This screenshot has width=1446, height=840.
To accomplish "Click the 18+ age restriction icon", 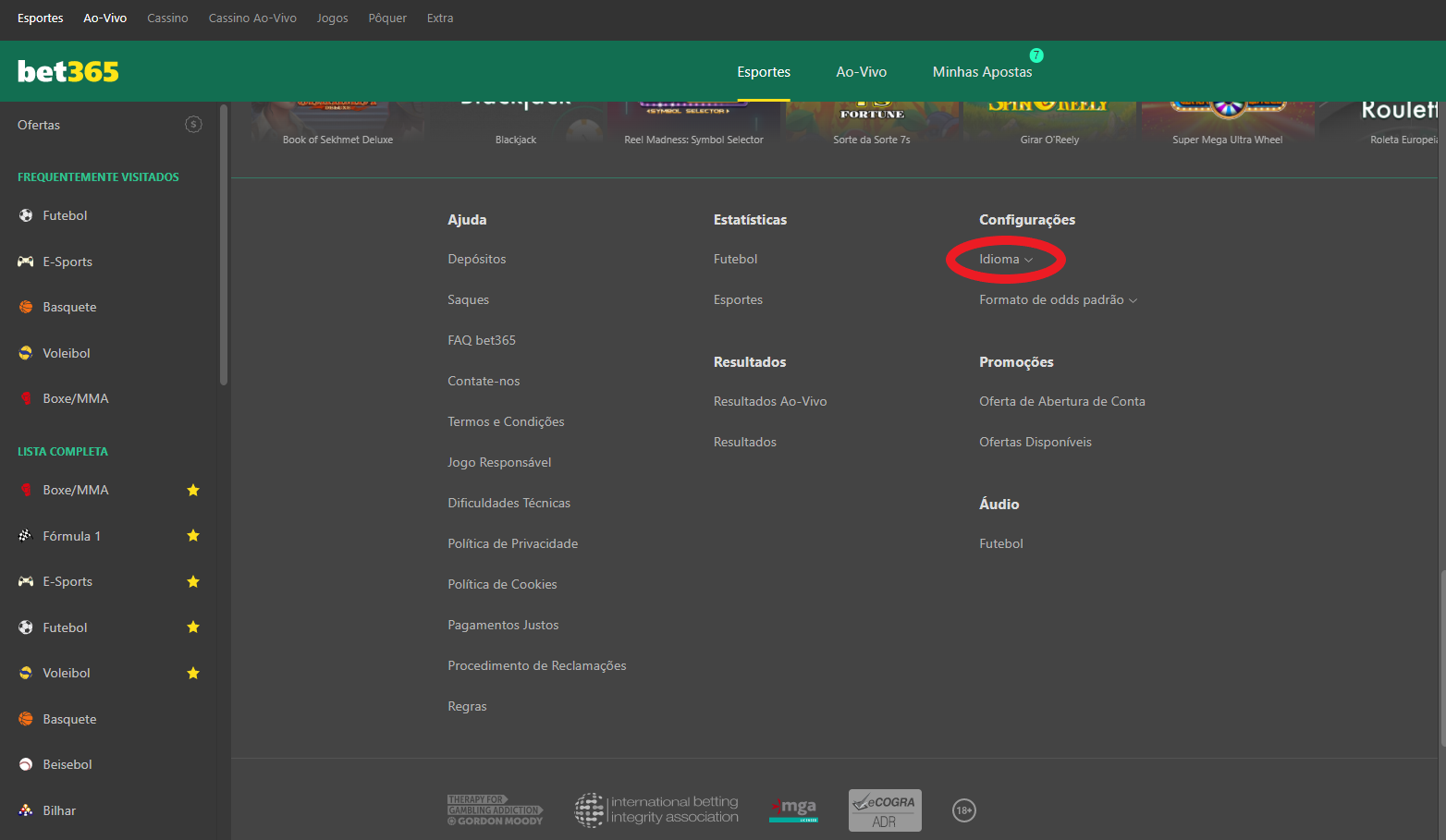I will pyautogui.click(x=964, y=810).
